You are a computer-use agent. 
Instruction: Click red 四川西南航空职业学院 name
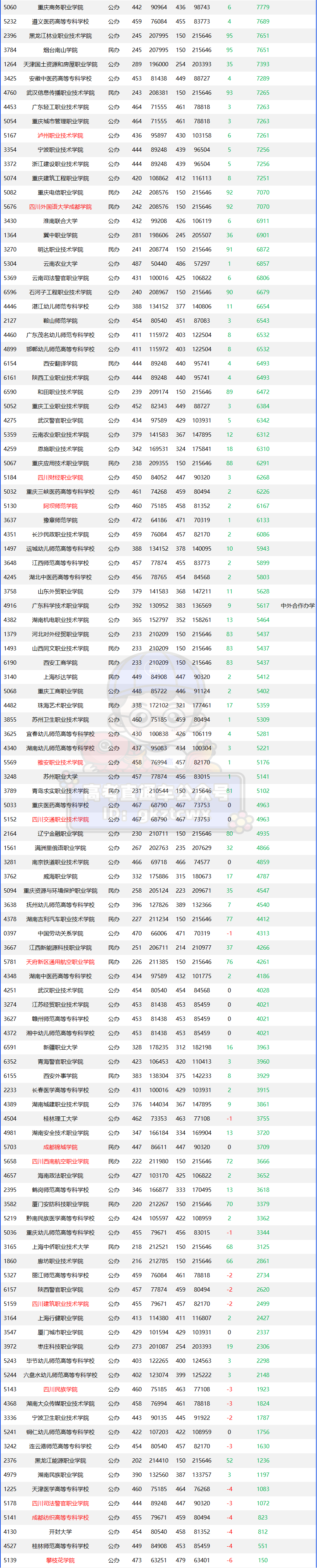click(60, 1161)
